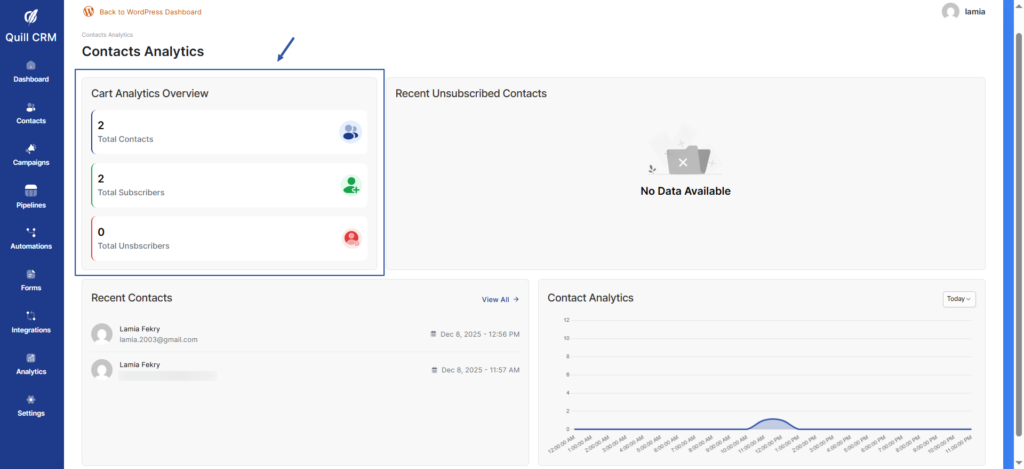1024x469 pixels.
Task: Open the Pipelines section
Action: (31, 196)
